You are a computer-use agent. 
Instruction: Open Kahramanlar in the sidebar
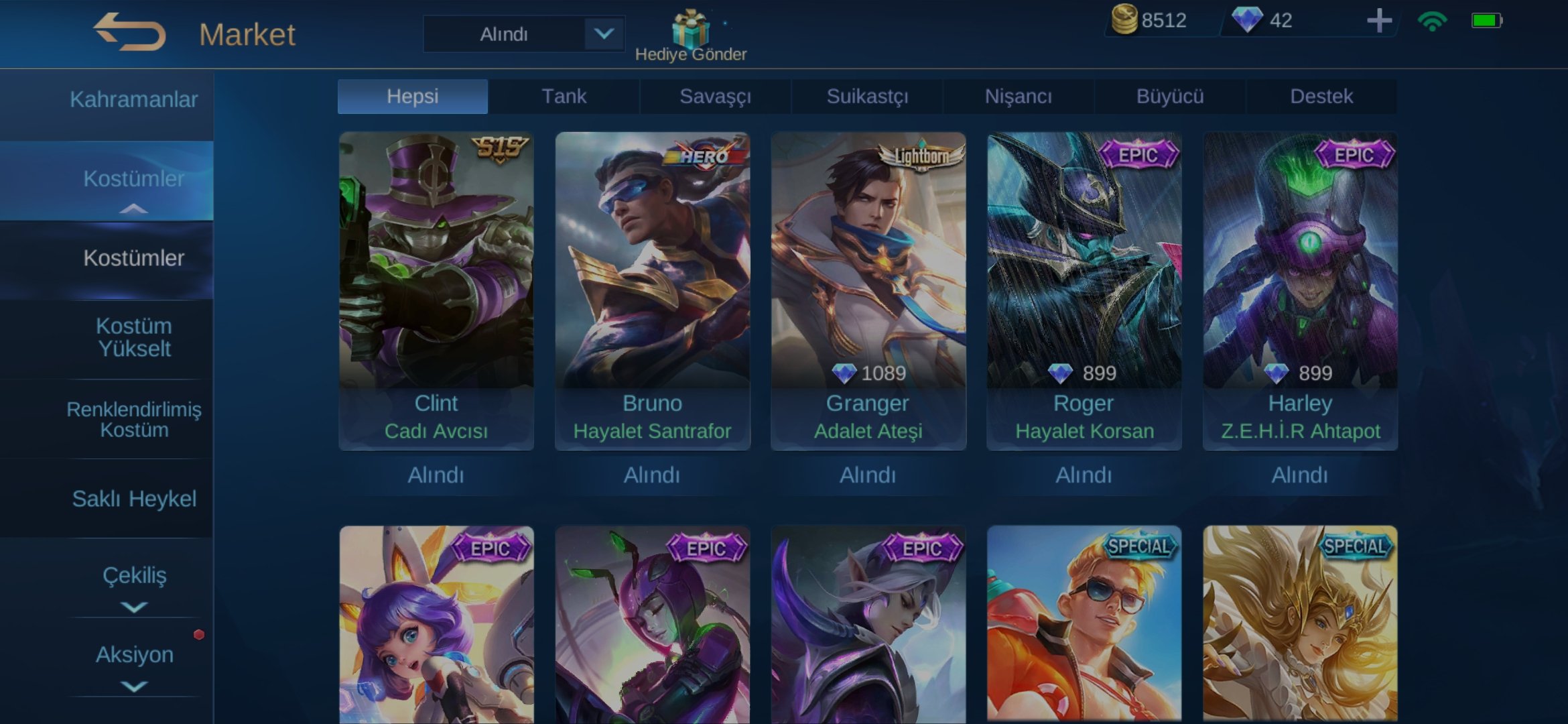134,99
